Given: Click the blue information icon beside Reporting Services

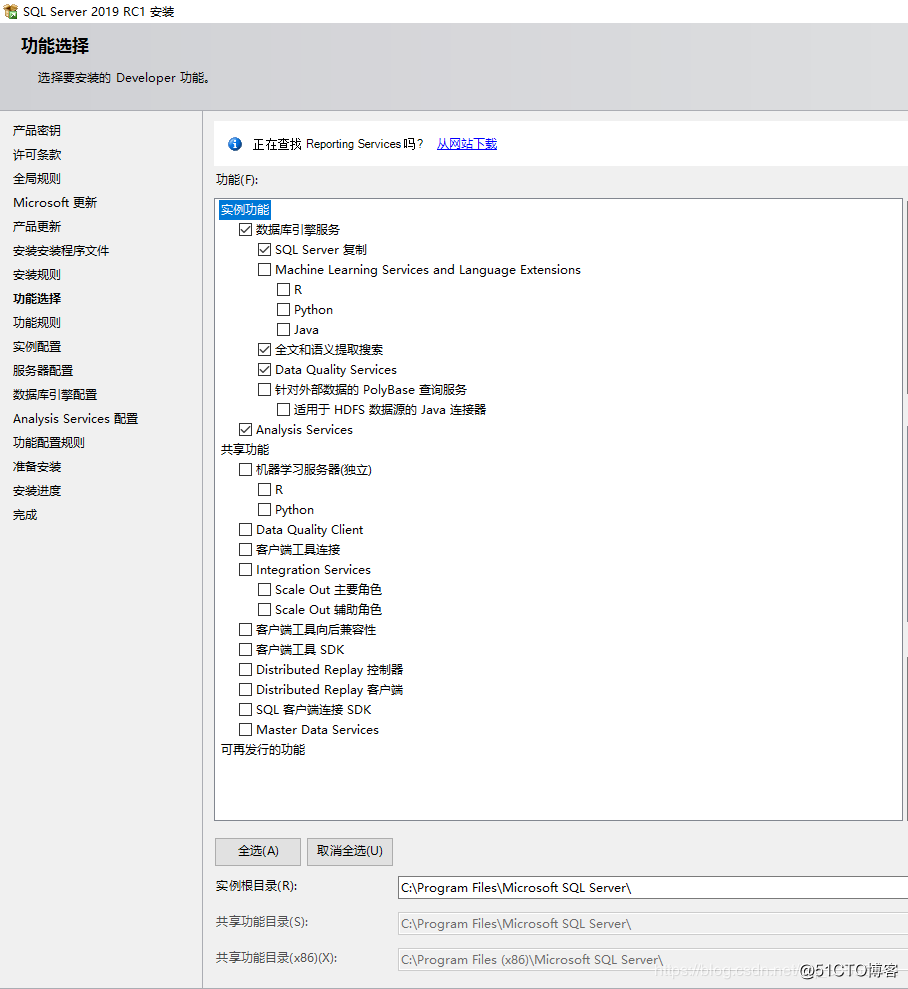Looking at the screenshot, I should click(235, 144).
